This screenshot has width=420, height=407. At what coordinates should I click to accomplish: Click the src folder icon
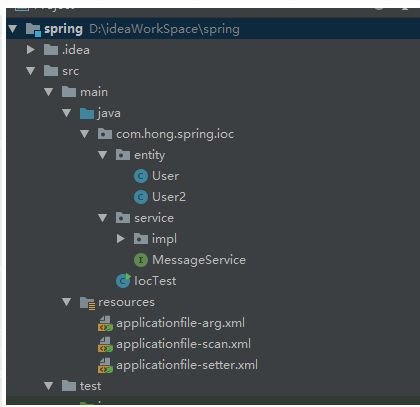[51, 71]
